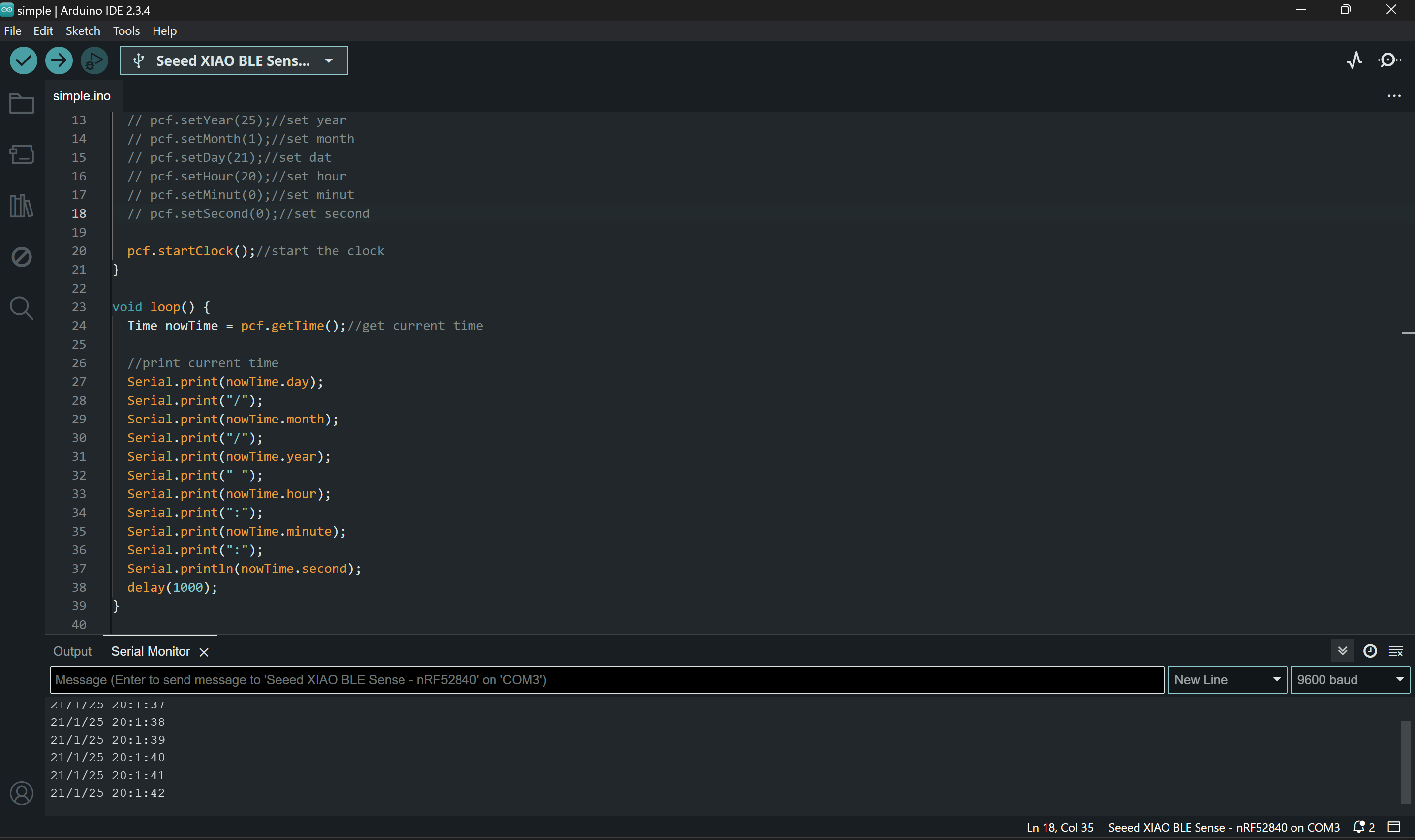This screenshot has height=840, width=1415.
Task: Click the '// pcf.setYear(25)' comment line
Action: [237, 120]
